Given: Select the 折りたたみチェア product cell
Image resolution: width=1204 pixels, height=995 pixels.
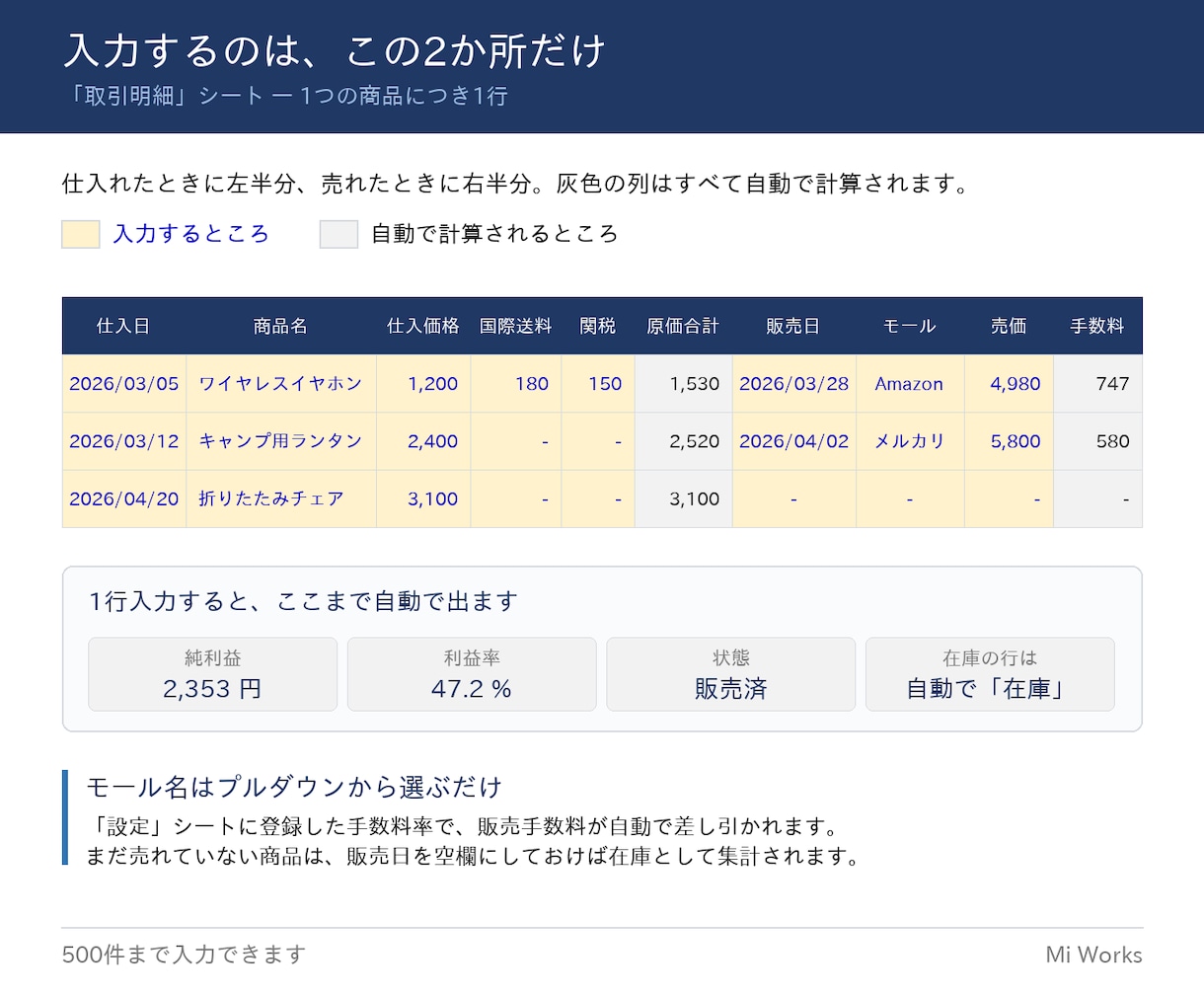Looking at the screenshot, I should 281,498.
